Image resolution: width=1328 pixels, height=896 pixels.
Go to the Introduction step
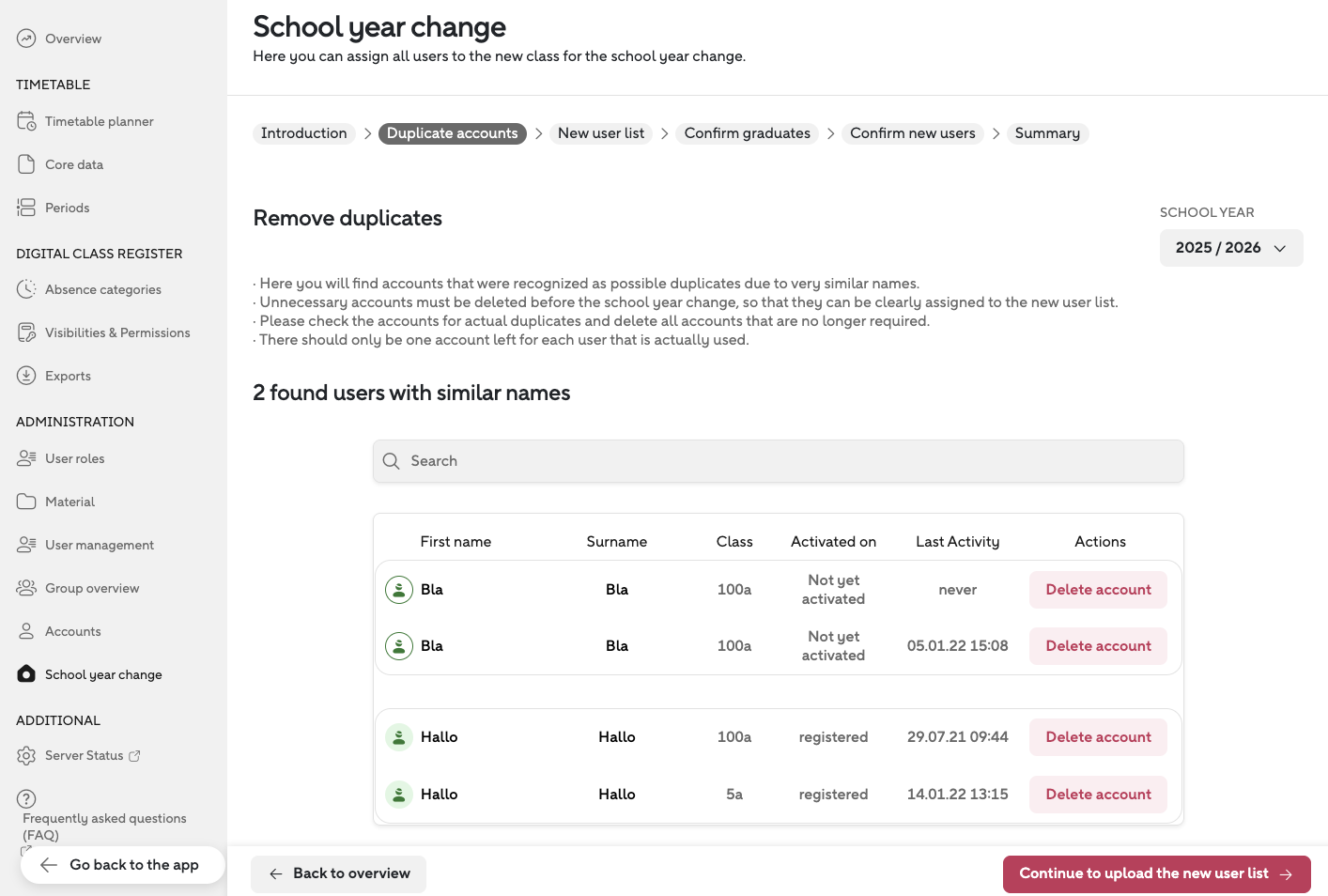pyautogui.click(x=303, y=133)
